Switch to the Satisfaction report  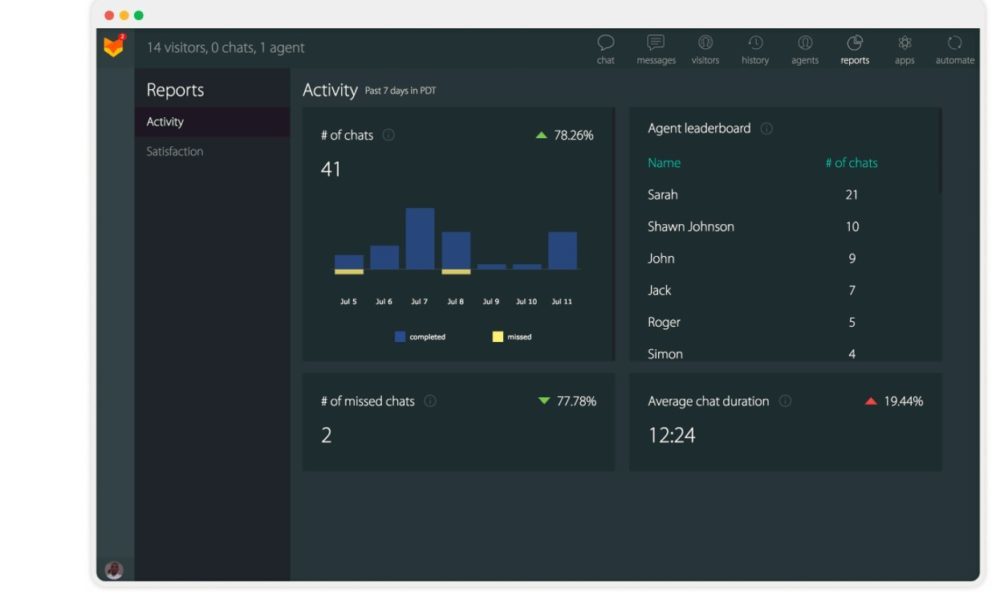pyautogui.click(x=175, y=152)
